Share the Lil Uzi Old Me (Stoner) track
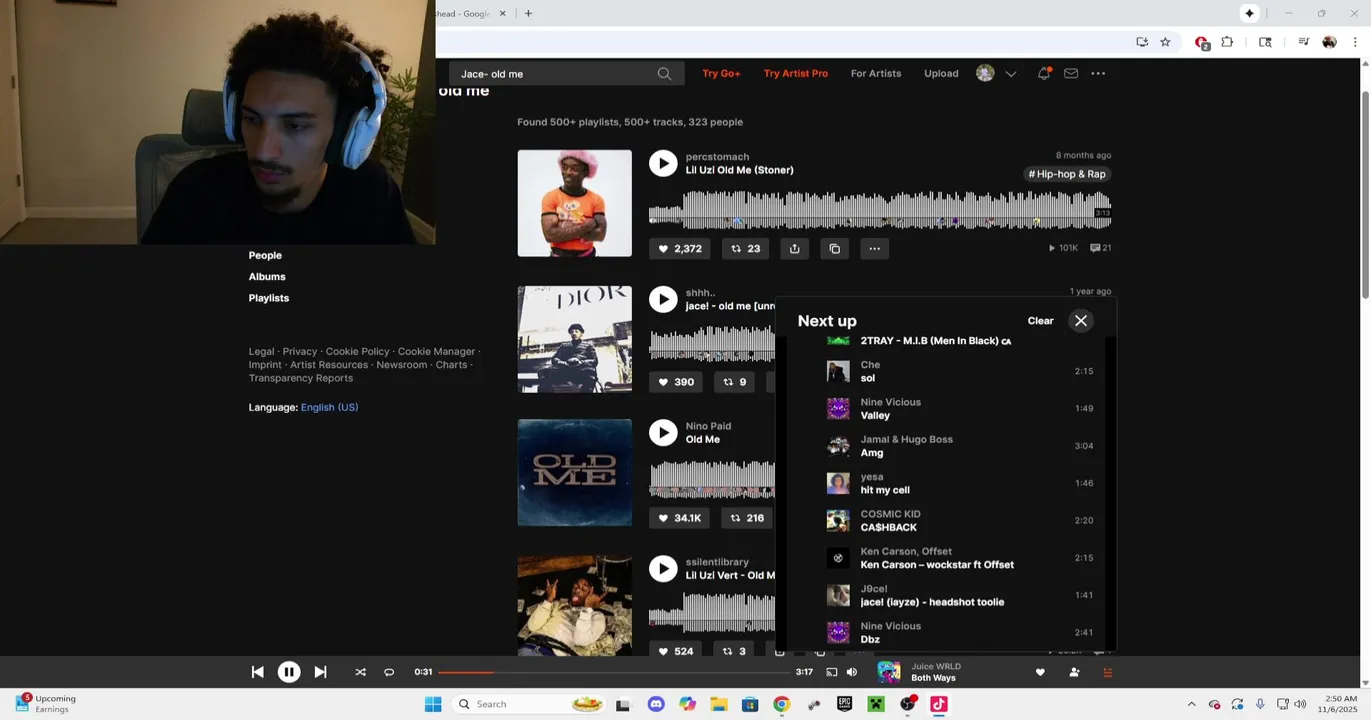This screenshot has height=720, width=1371. (x=795, y=249)
